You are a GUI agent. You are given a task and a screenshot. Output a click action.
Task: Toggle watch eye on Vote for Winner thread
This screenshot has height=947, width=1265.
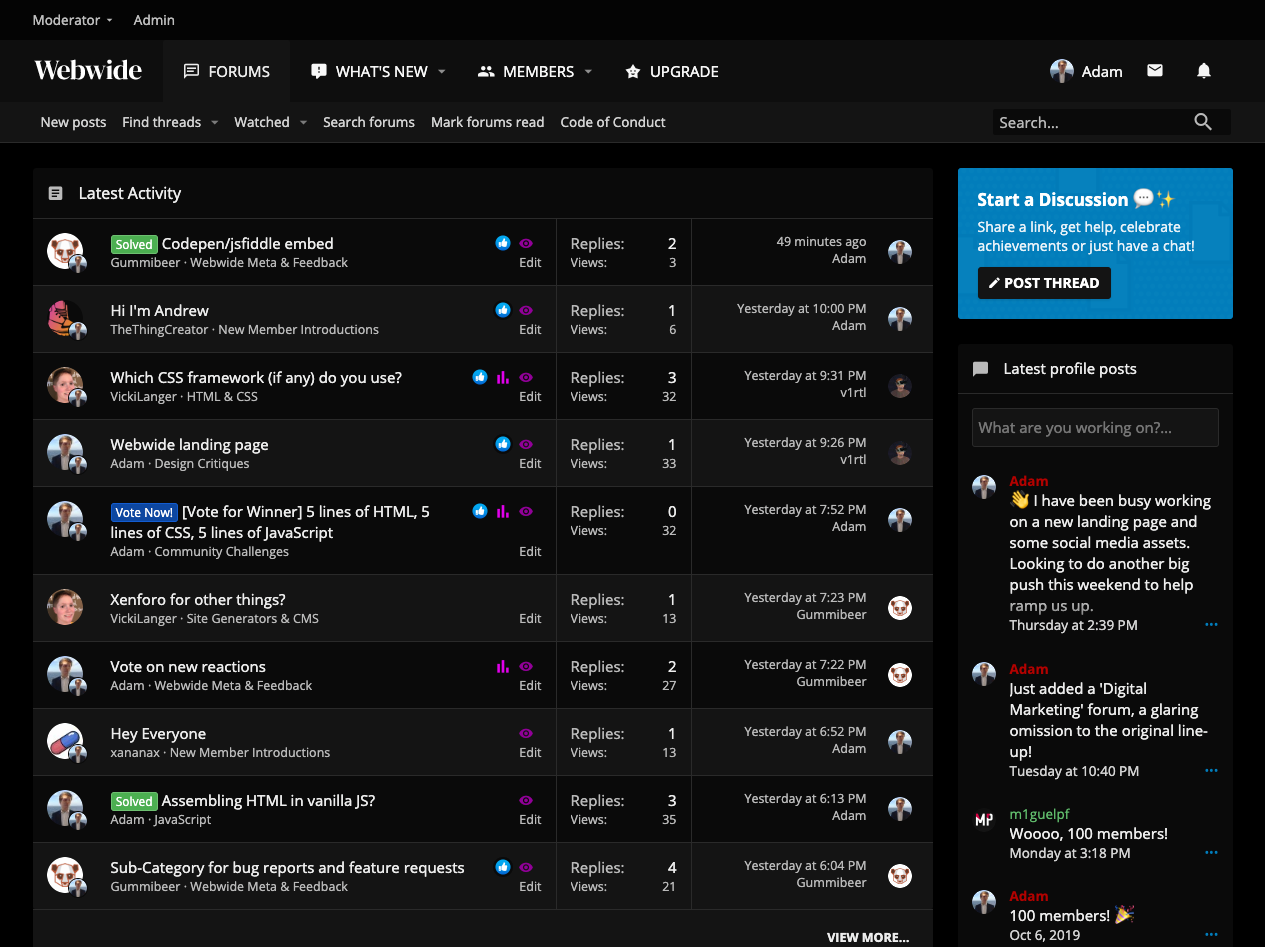[526, 511]
